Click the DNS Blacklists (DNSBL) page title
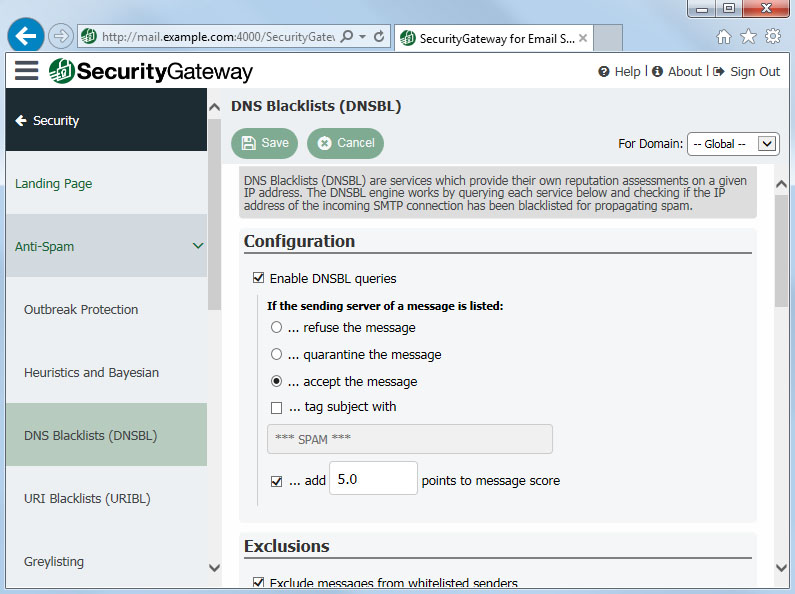Viewport: 795px width, 594px height. click(316, 106)
